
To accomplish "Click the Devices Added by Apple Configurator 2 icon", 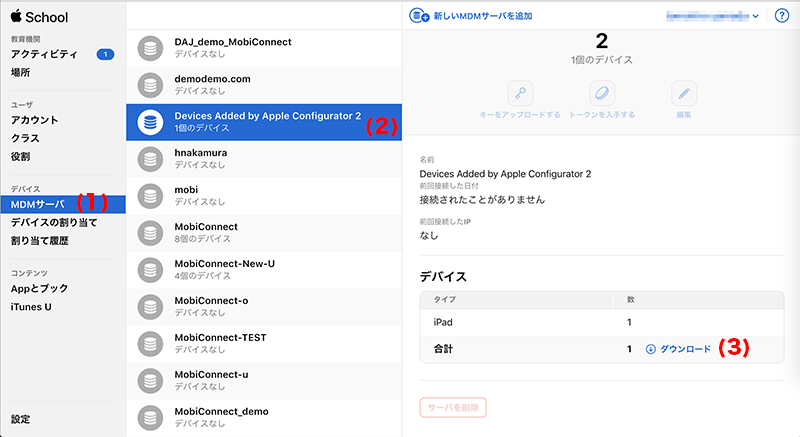I will (151, 122).
